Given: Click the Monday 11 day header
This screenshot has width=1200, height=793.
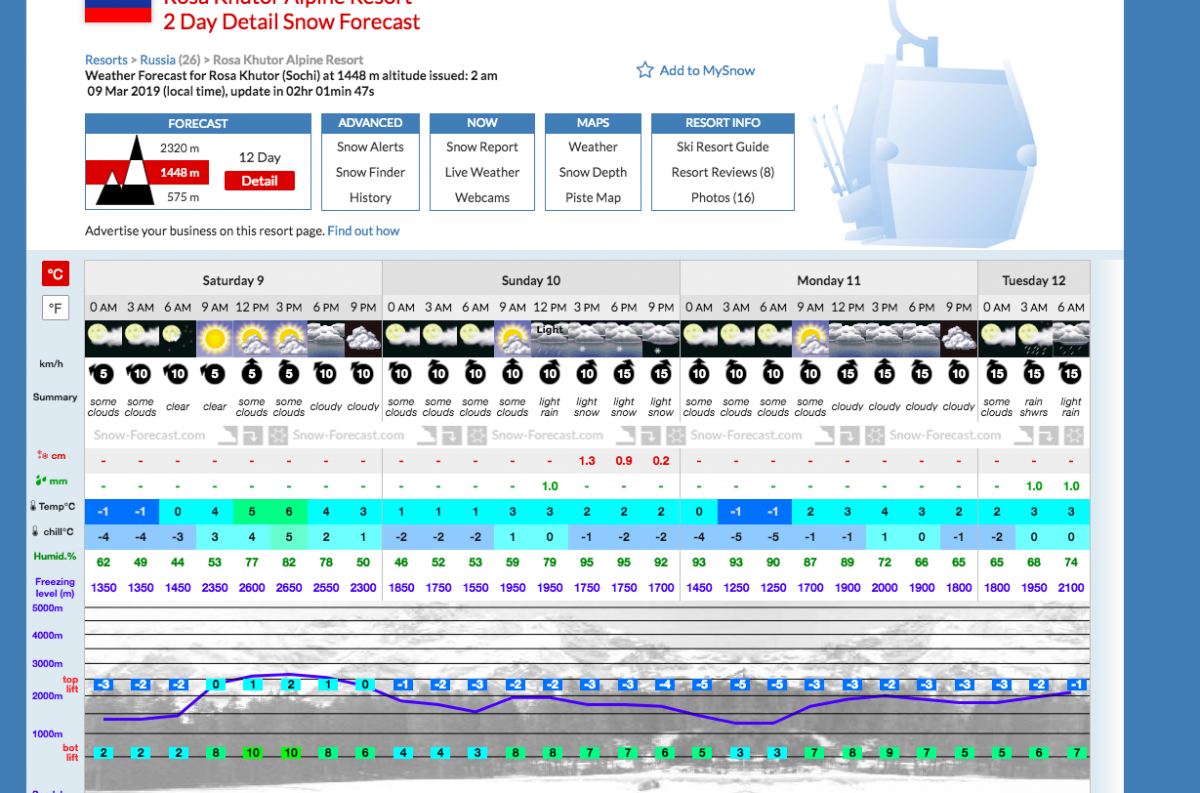Looking at the screenshot, I should pyautogui.click(x=829, y=280).
